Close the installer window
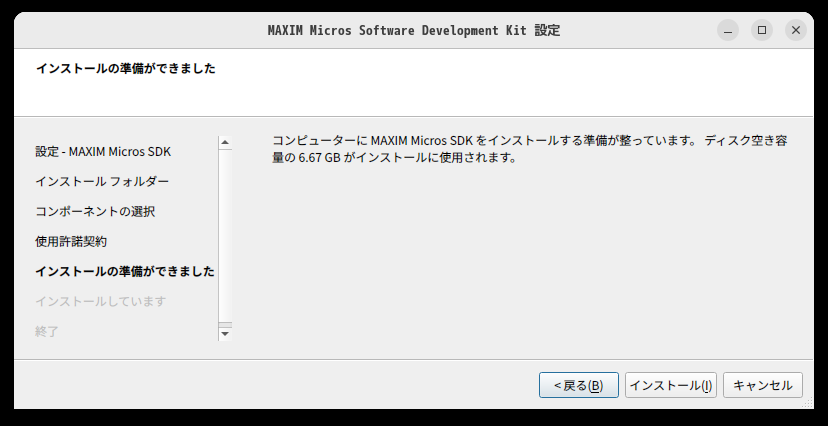The width and height of the screenshot is (828, 426). click(796, 30)
